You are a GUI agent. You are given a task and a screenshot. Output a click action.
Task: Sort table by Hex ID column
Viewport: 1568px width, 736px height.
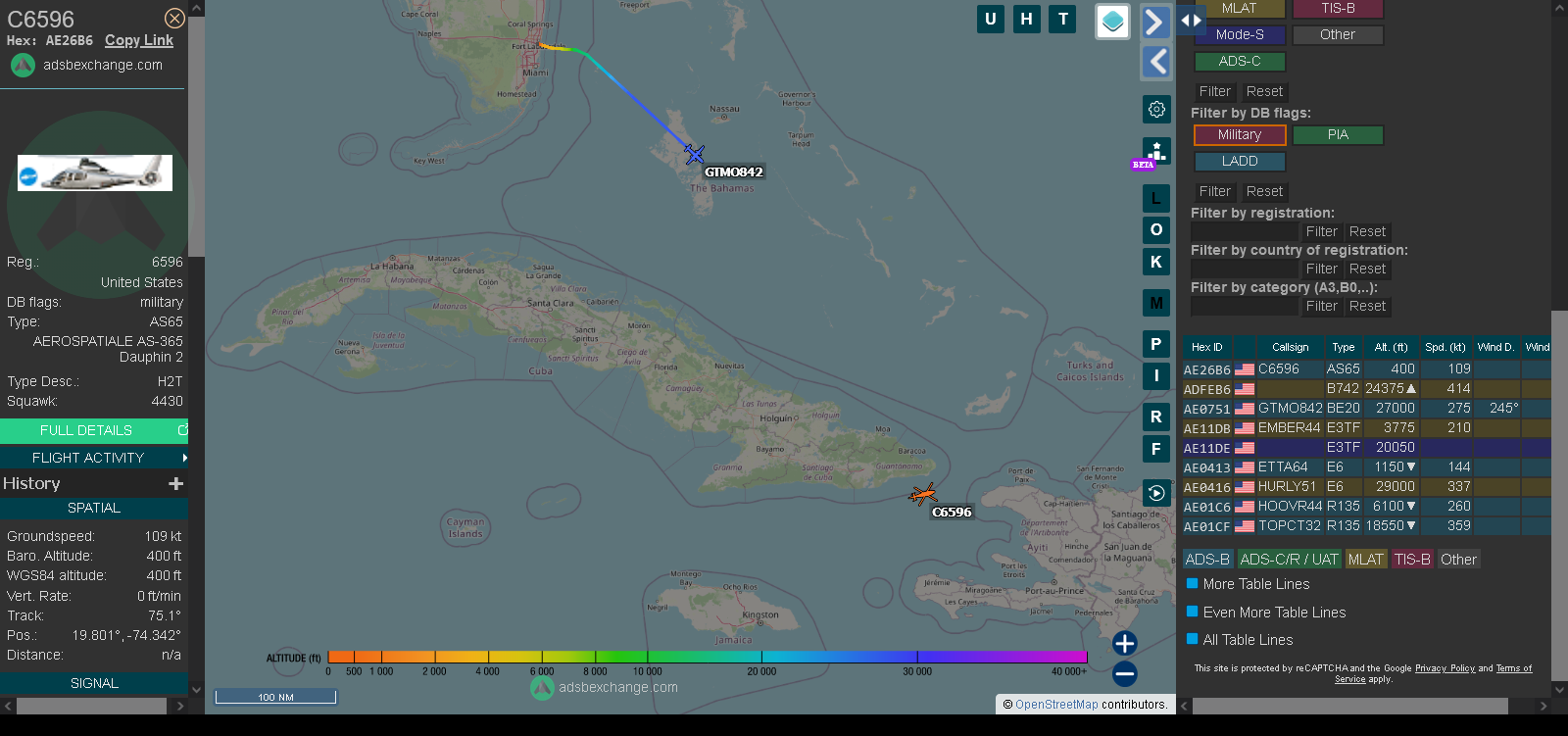1206,347
